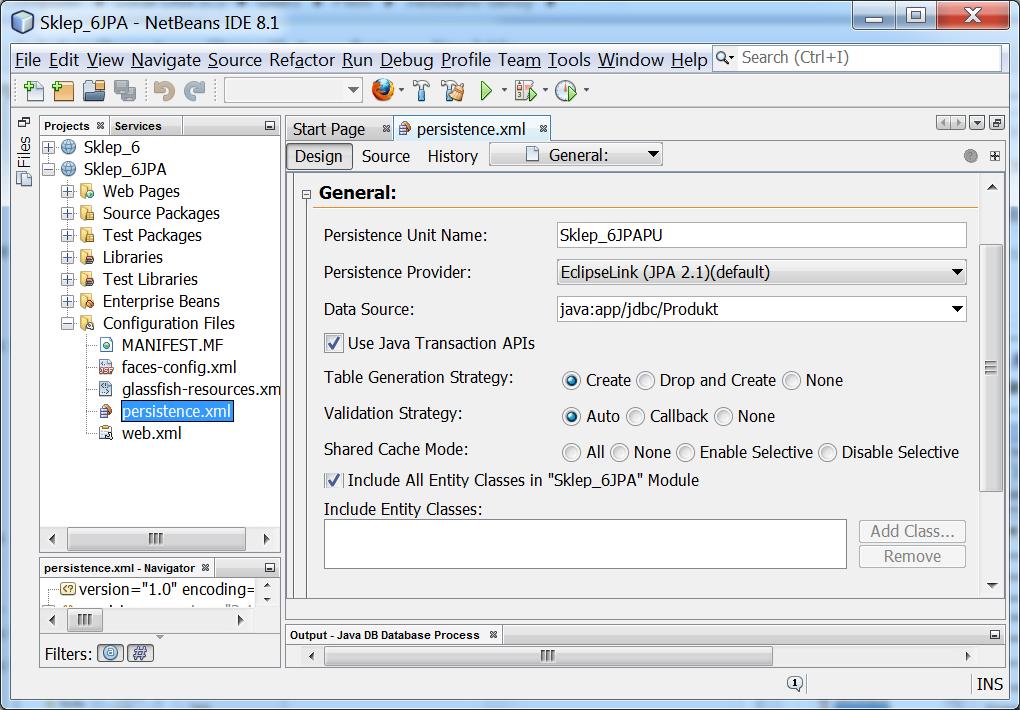
Task: Toggle the first Navigator filter icon
Action: pyautogui.click(x=111, y=653)
